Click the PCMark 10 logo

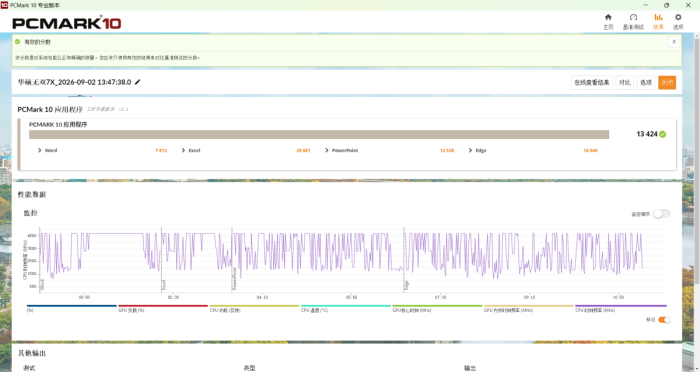pyautogui.click(x=67, y=22)
